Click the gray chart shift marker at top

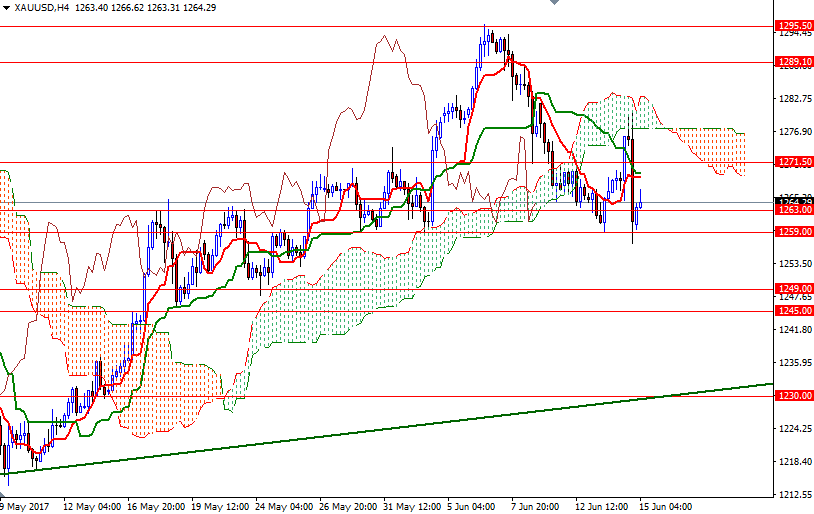pos(556,4)
